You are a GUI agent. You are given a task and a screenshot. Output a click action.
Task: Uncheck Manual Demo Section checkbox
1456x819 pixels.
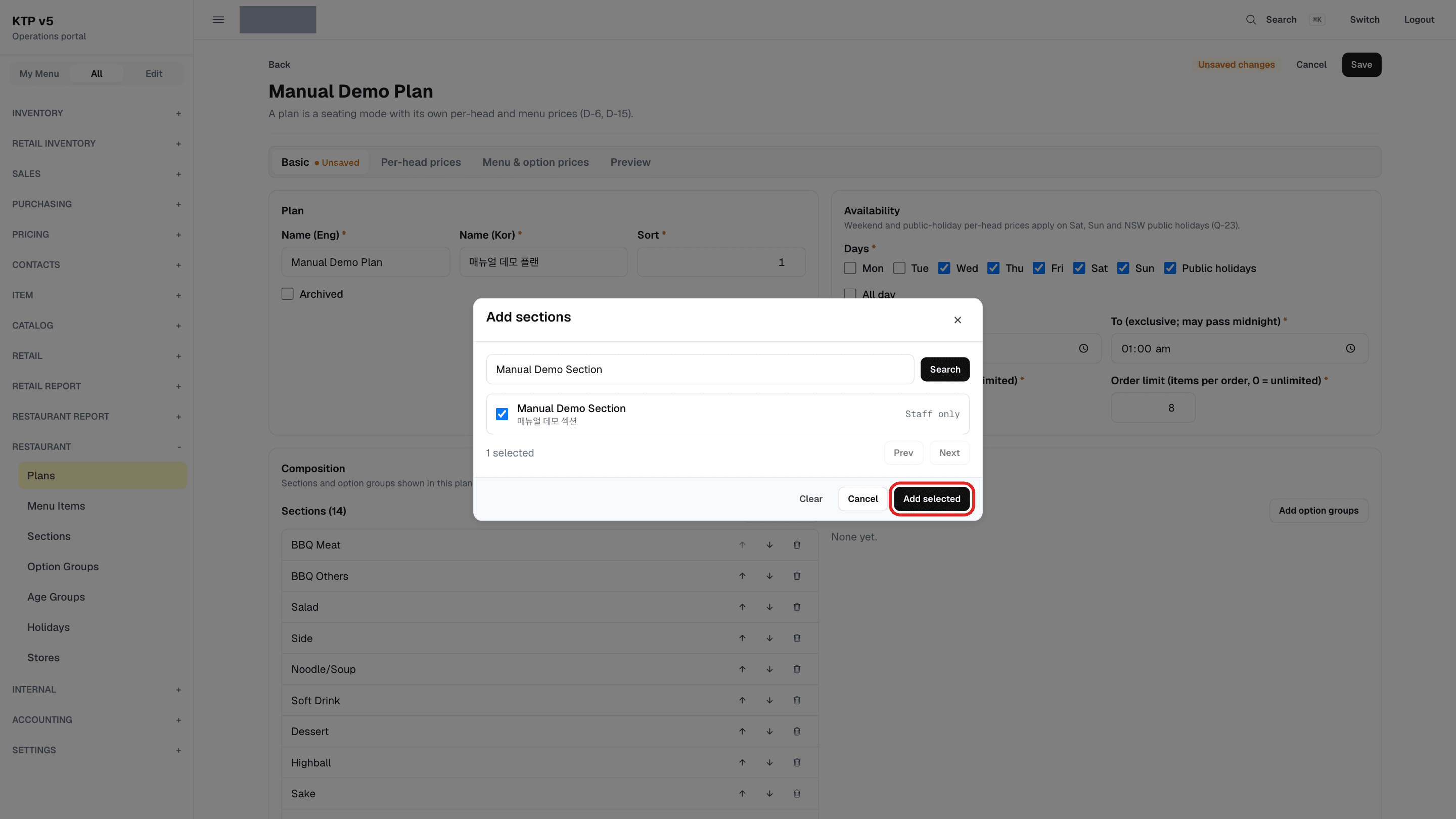pos(502,415)
